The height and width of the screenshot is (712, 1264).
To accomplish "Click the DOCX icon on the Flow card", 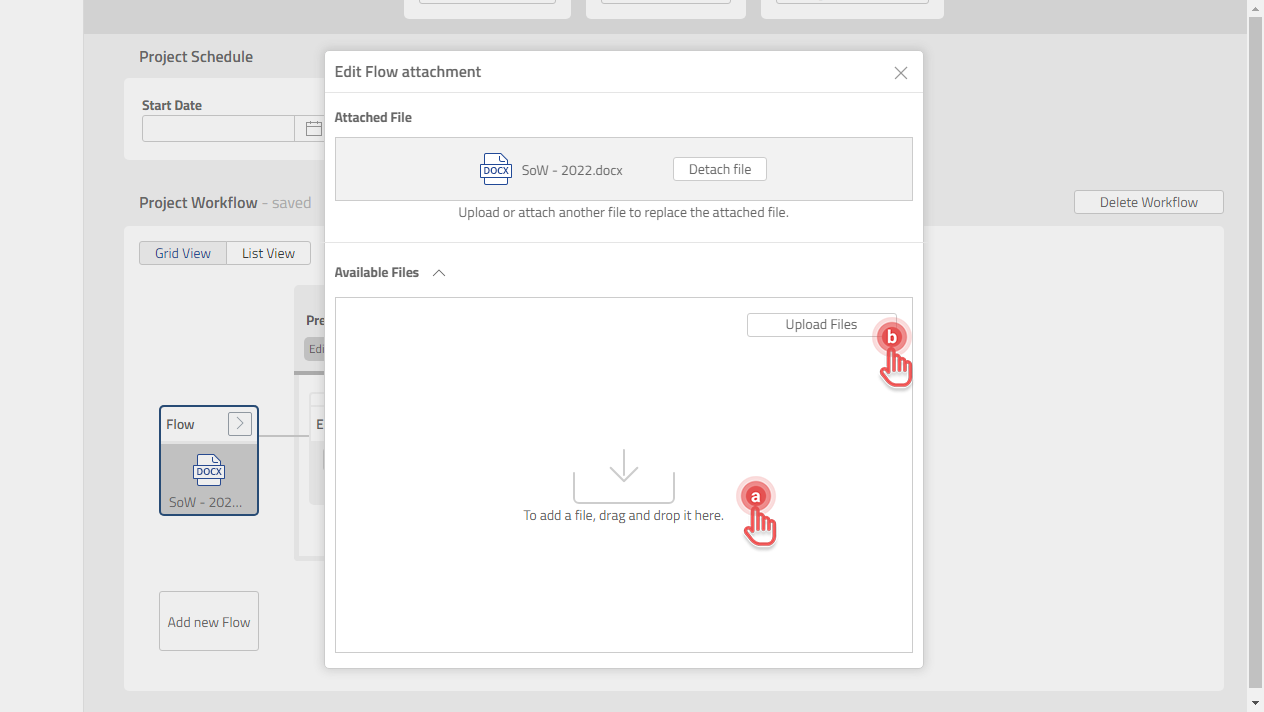I will click(208, 470).
